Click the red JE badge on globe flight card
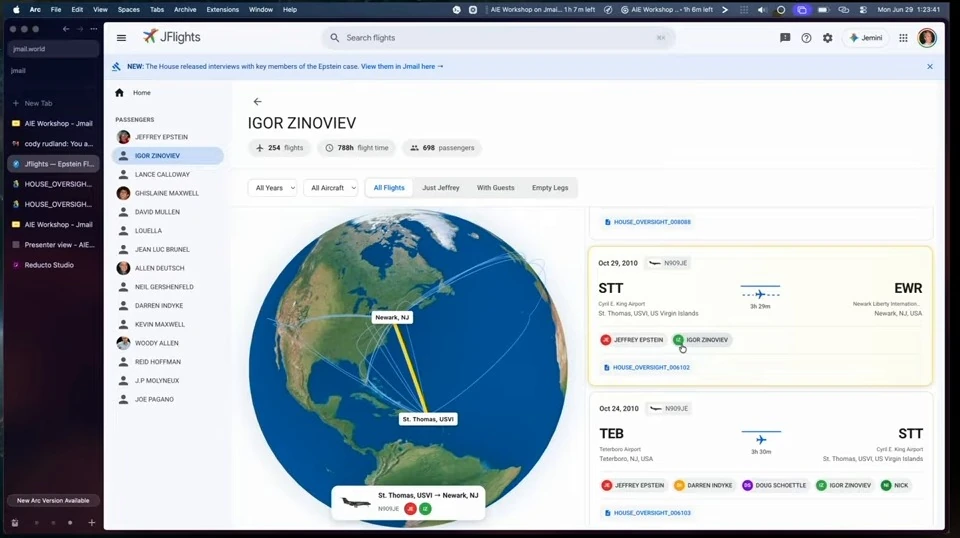 click(x=410, y=509)
